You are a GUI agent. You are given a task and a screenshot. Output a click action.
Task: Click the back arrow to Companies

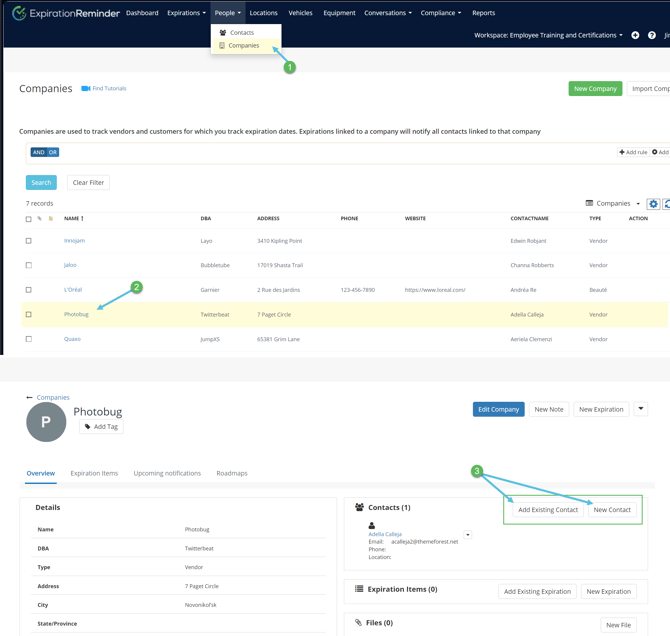(x=29, y=397)
